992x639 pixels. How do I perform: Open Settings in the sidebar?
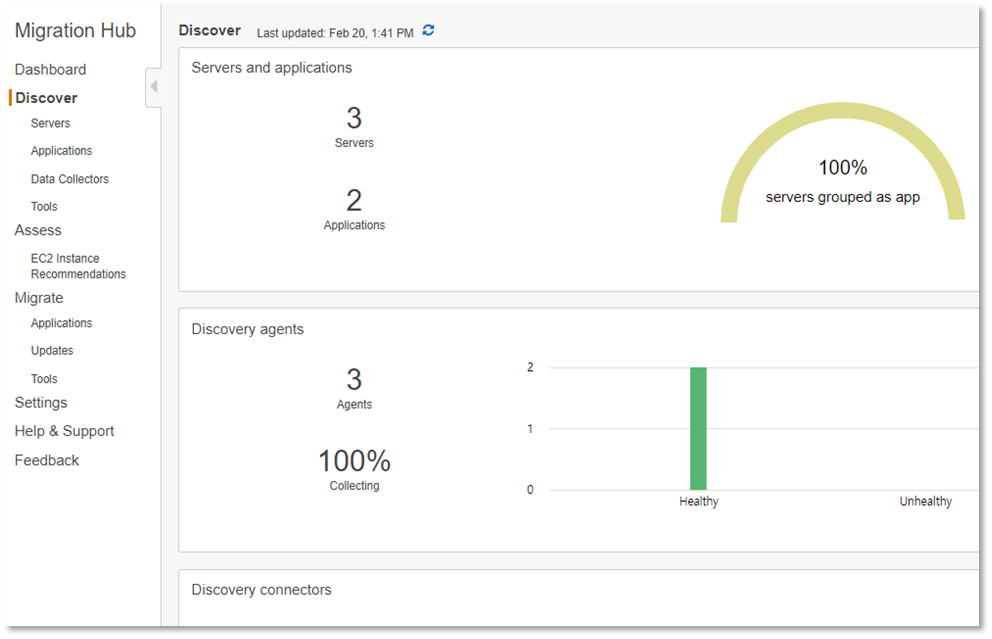(x=41, y=403)
